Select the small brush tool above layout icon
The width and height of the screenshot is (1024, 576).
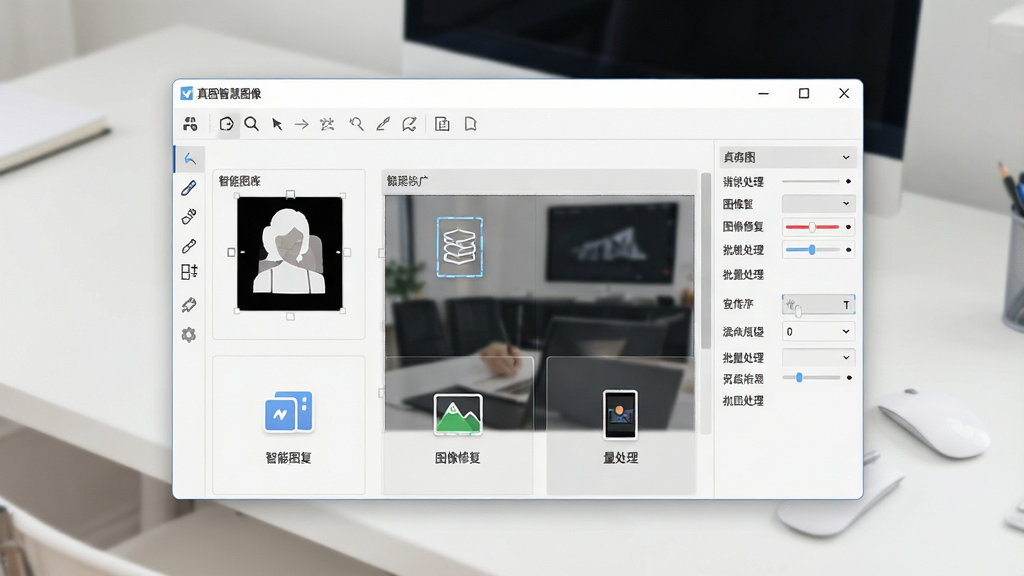tap(189, 246)
